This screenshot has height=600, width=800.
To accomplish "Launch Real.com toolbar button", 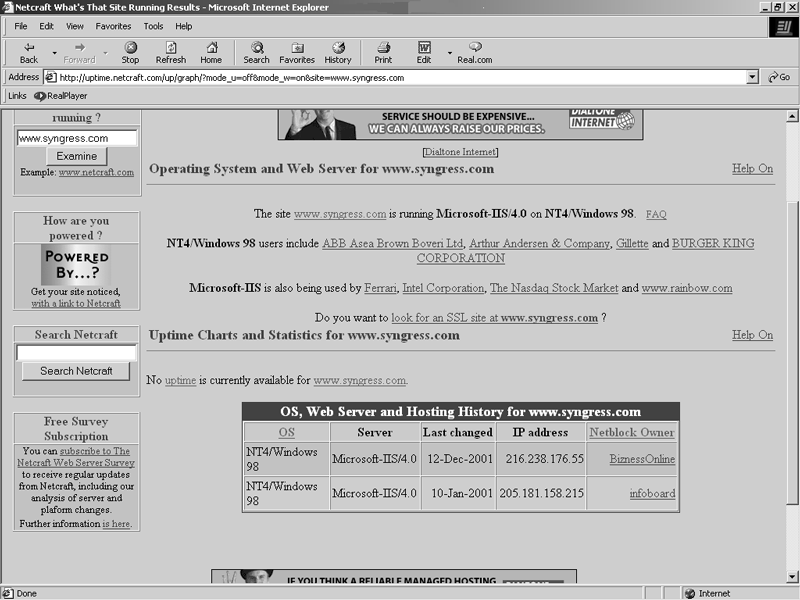I will [x=475, y=53].
